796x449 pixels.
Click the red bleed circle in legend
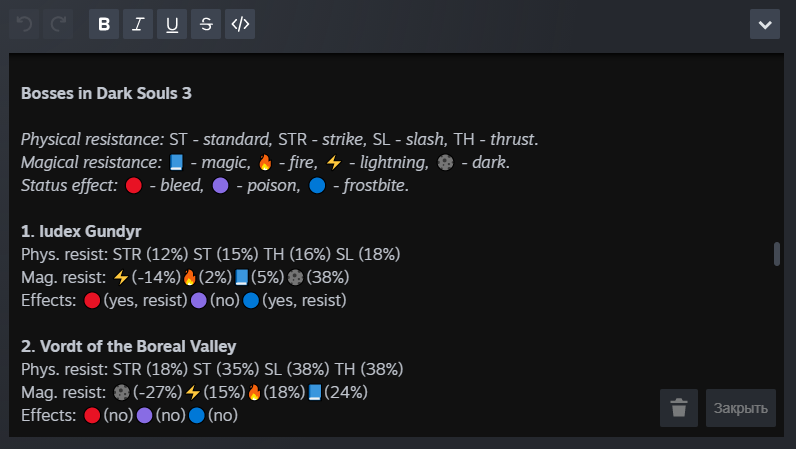[135, 185]
